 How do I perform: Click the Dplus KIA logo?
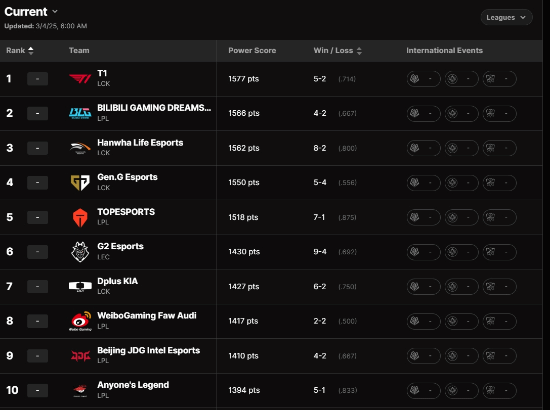pyautogui.click(x=80, y=287)
